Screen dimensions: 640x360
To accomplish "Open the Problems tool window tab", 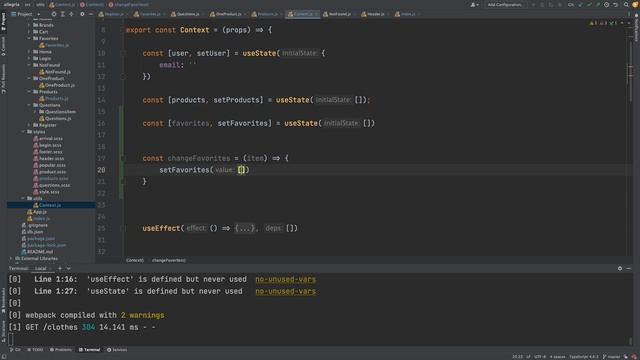I will pos(61,350).
